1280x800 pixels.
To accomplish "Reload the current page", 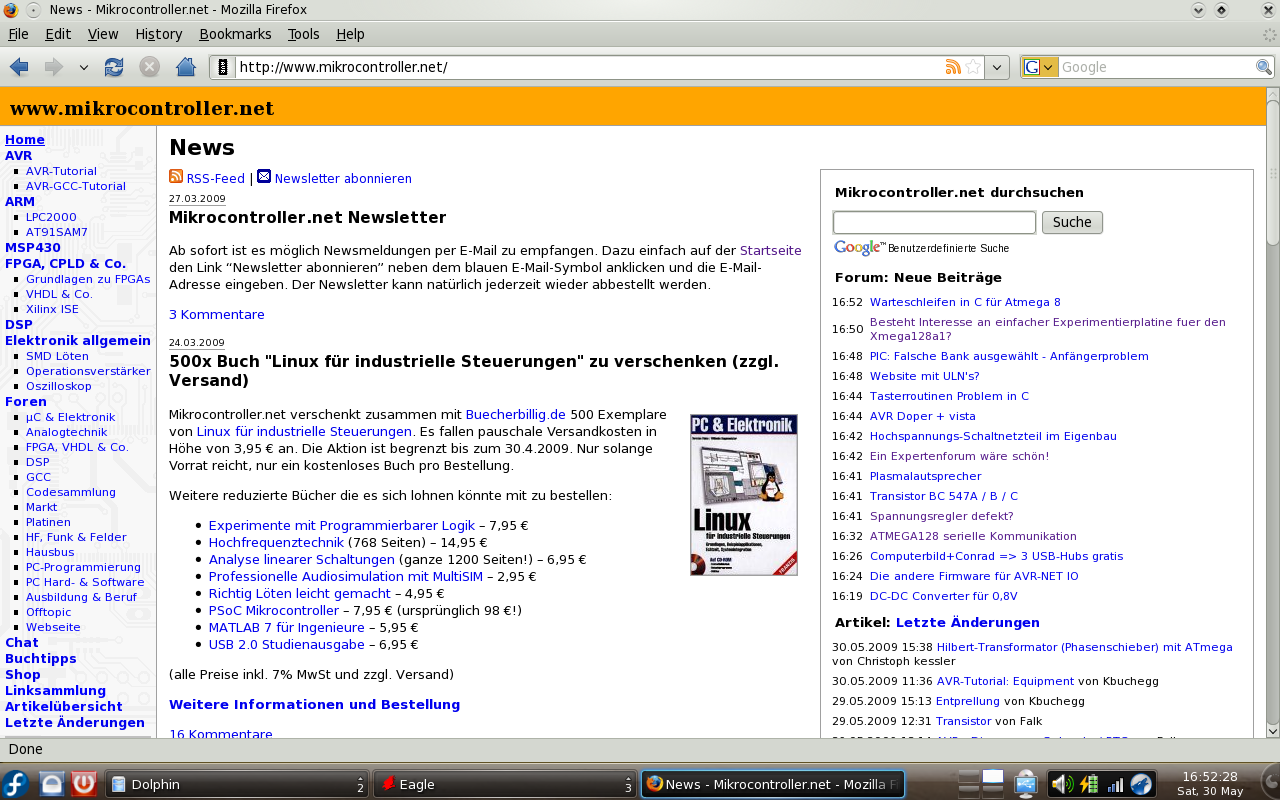I will 114,67.
